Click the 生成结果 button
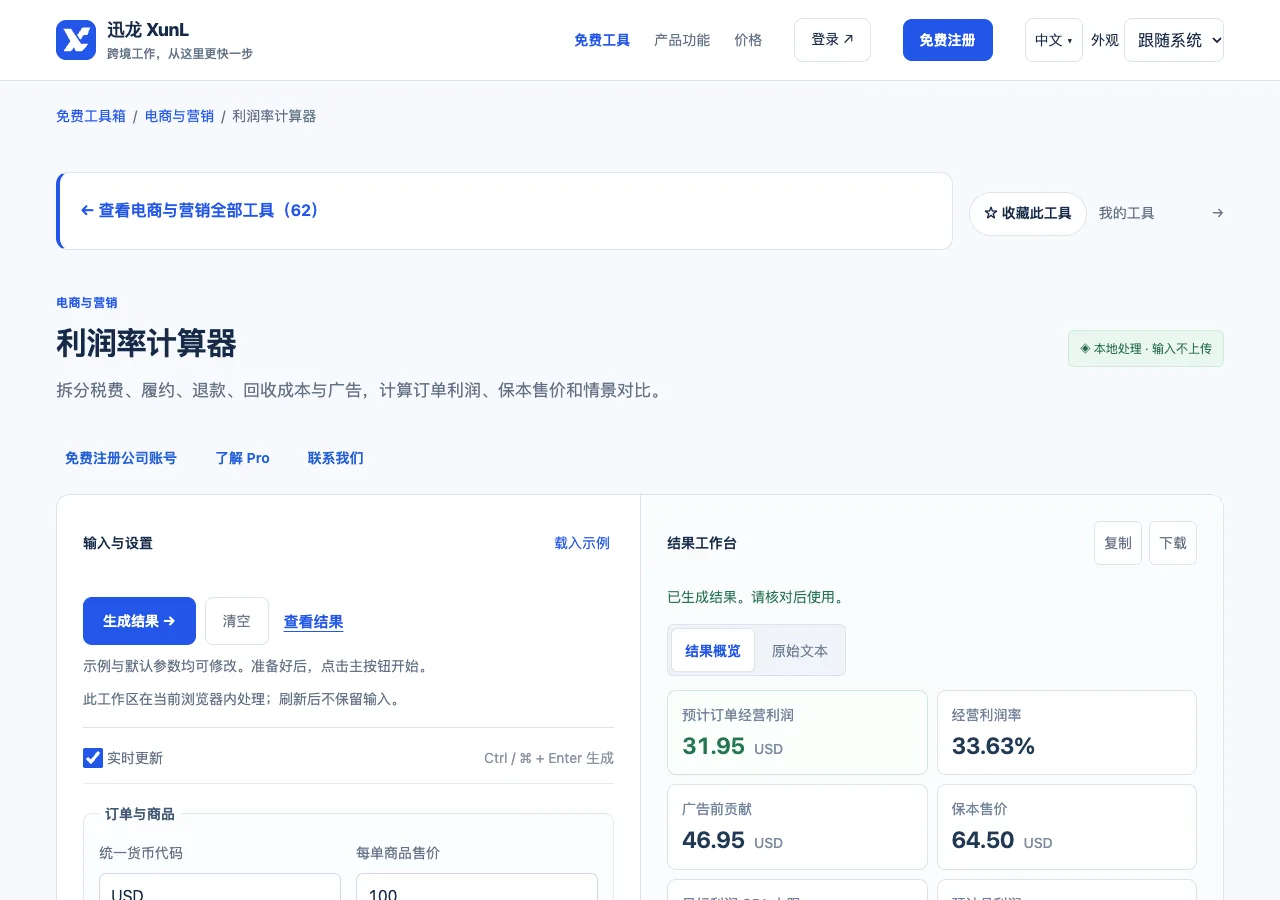This screenshot has height=900, width=1280. point(139,621)
